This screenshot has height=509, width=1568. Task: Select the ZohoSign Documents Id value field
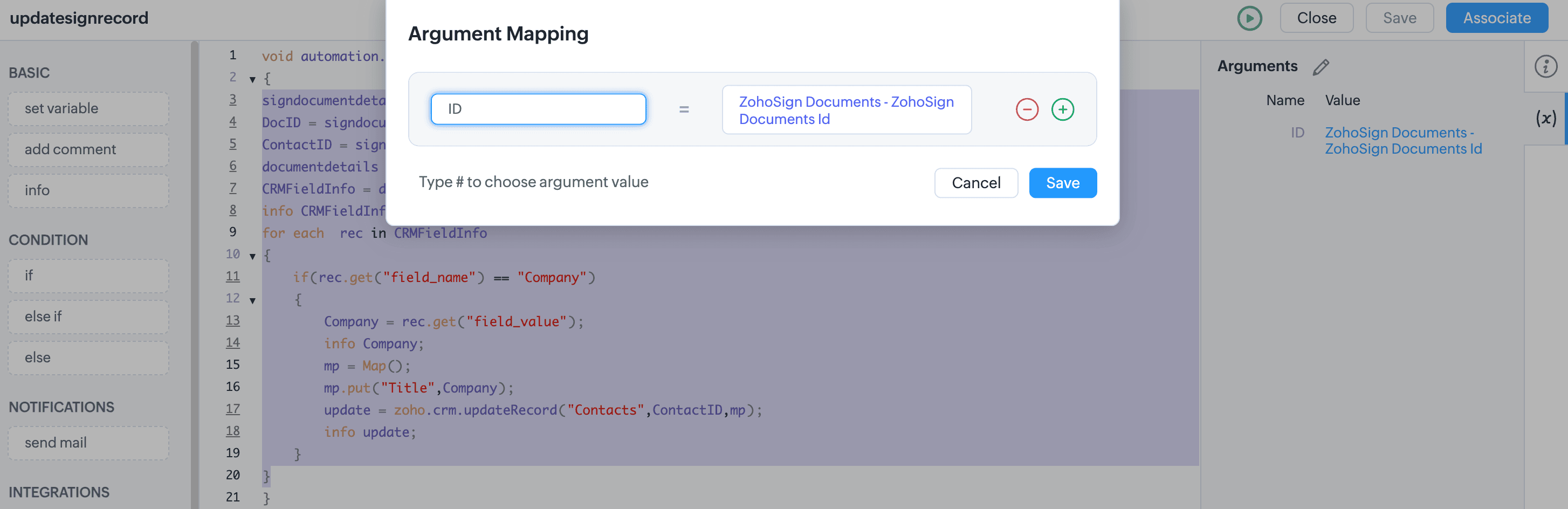(x=846, y=110)
